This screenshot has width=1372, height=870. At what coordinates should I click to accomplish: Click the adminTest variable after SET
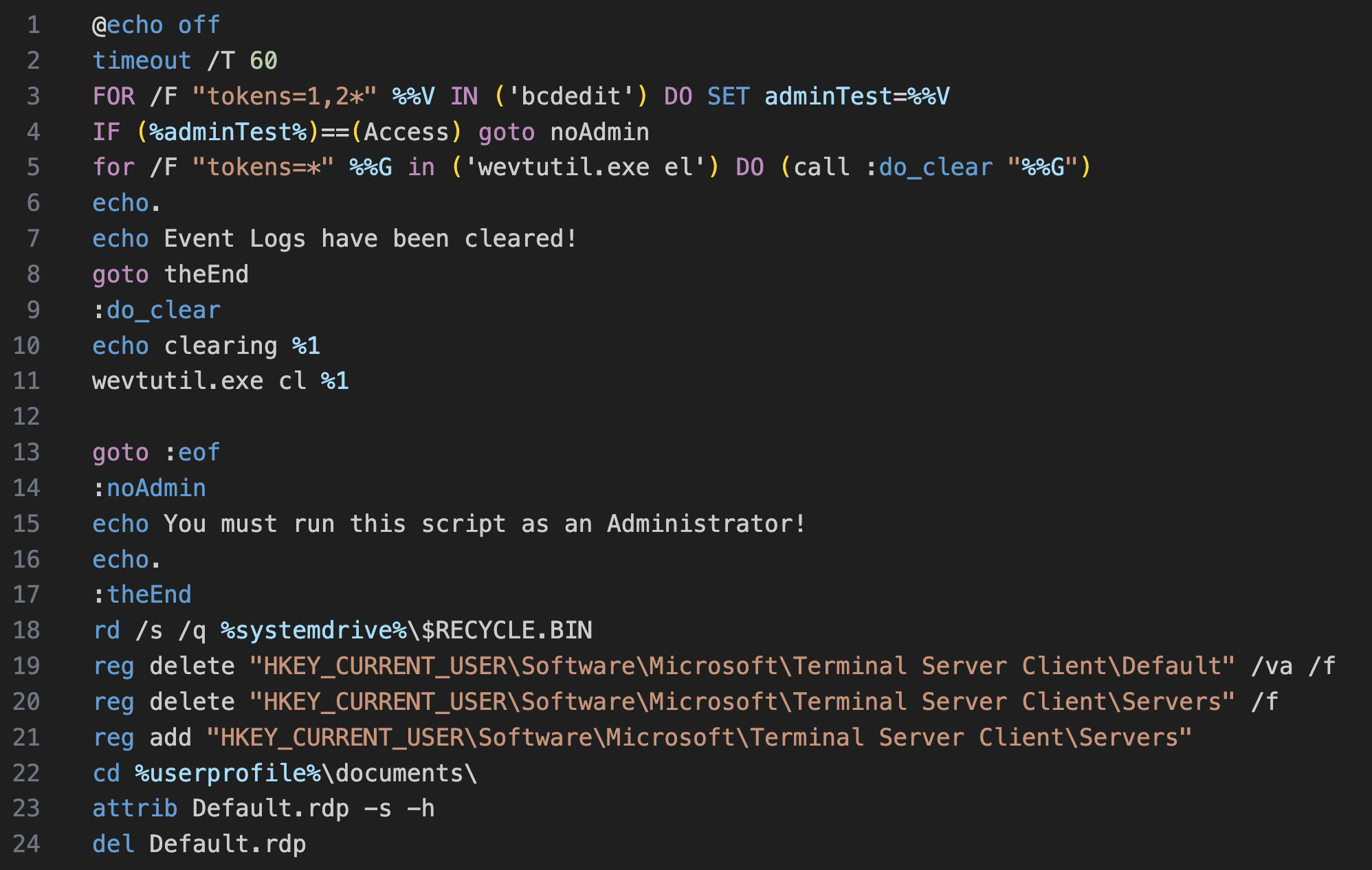tap(828, 96)
